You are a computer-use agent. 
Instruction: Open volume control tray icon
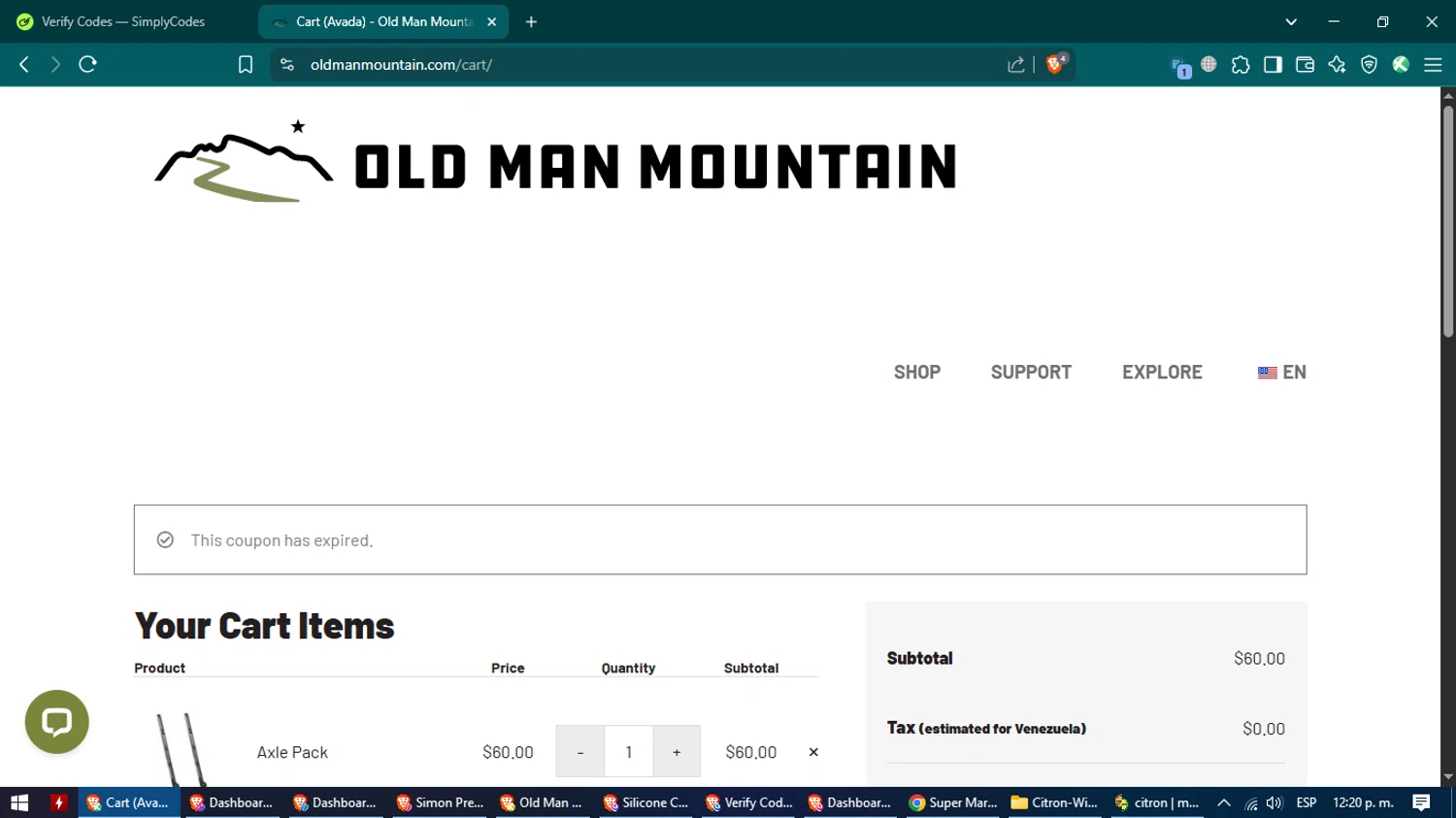[x=1274, y=802]
